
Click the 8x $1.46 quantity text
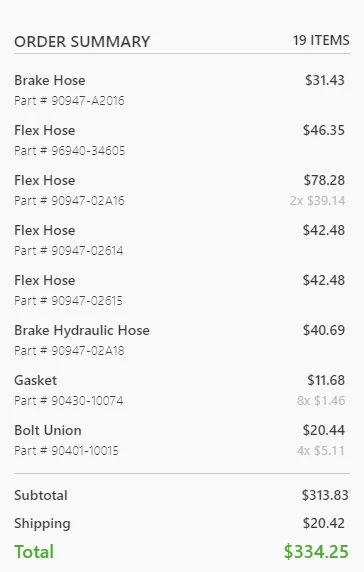click(x=321, y=400)
